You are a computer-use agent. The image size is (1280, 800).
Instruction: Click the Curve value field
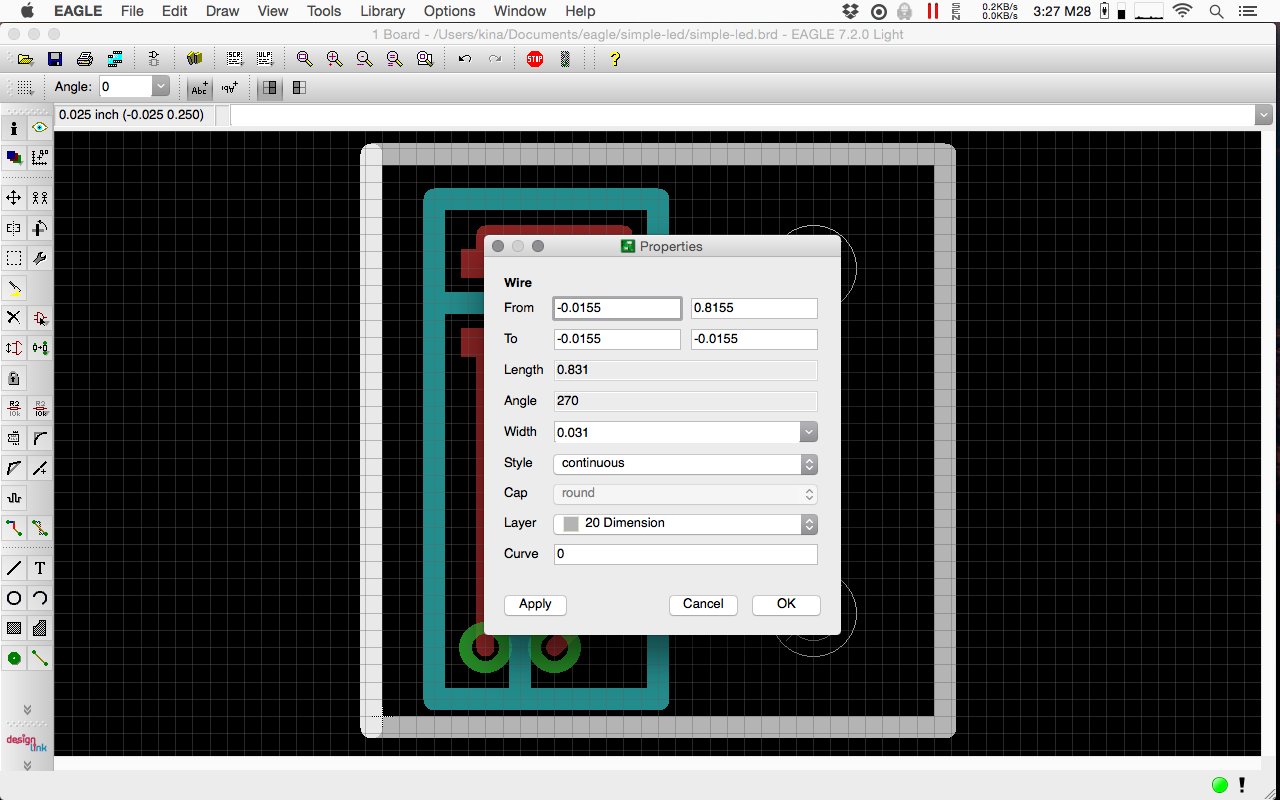(685, 554)
